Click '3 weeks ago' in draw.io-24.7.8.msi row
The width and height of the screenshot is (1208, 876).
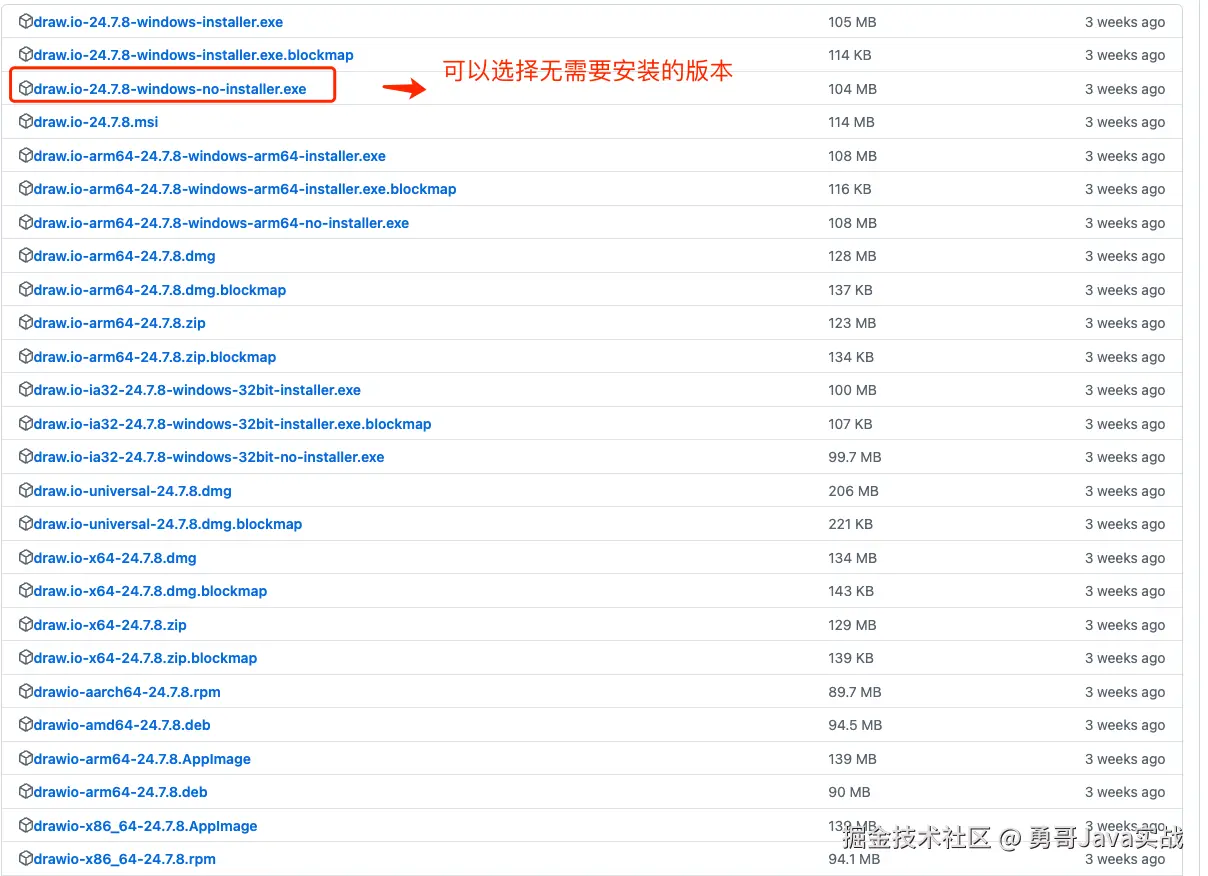tap(1125, 122)
